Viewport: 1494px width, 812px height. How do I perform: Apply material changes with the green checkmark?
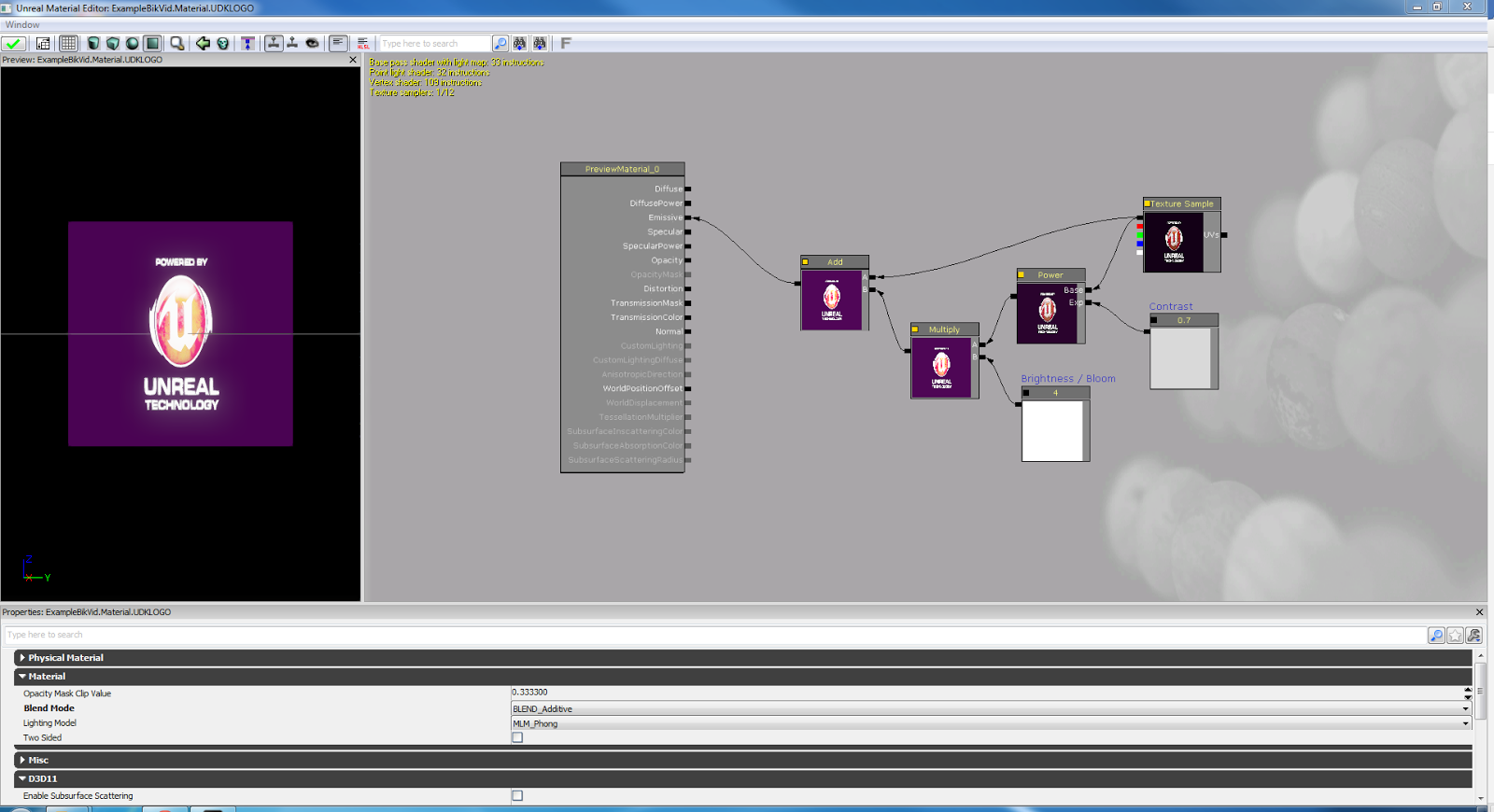click(x=13, y=44)
